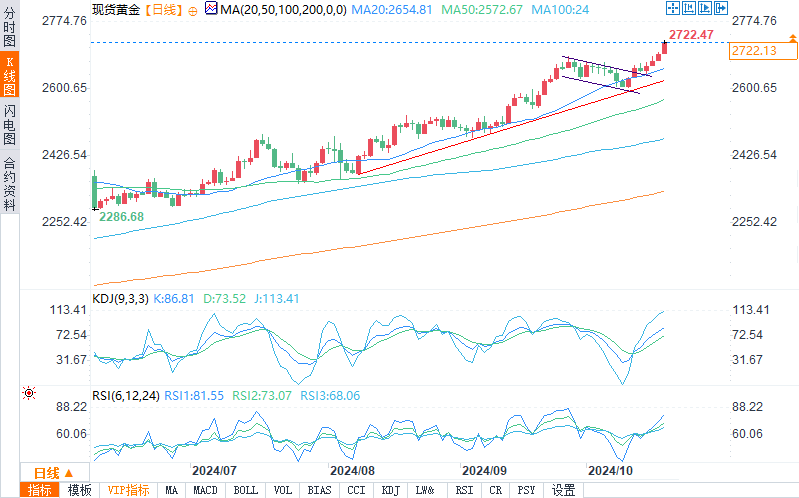This screenshot has width=799, height=498.
Task: Click the chart play-forward icon
Action: (705, 8)
